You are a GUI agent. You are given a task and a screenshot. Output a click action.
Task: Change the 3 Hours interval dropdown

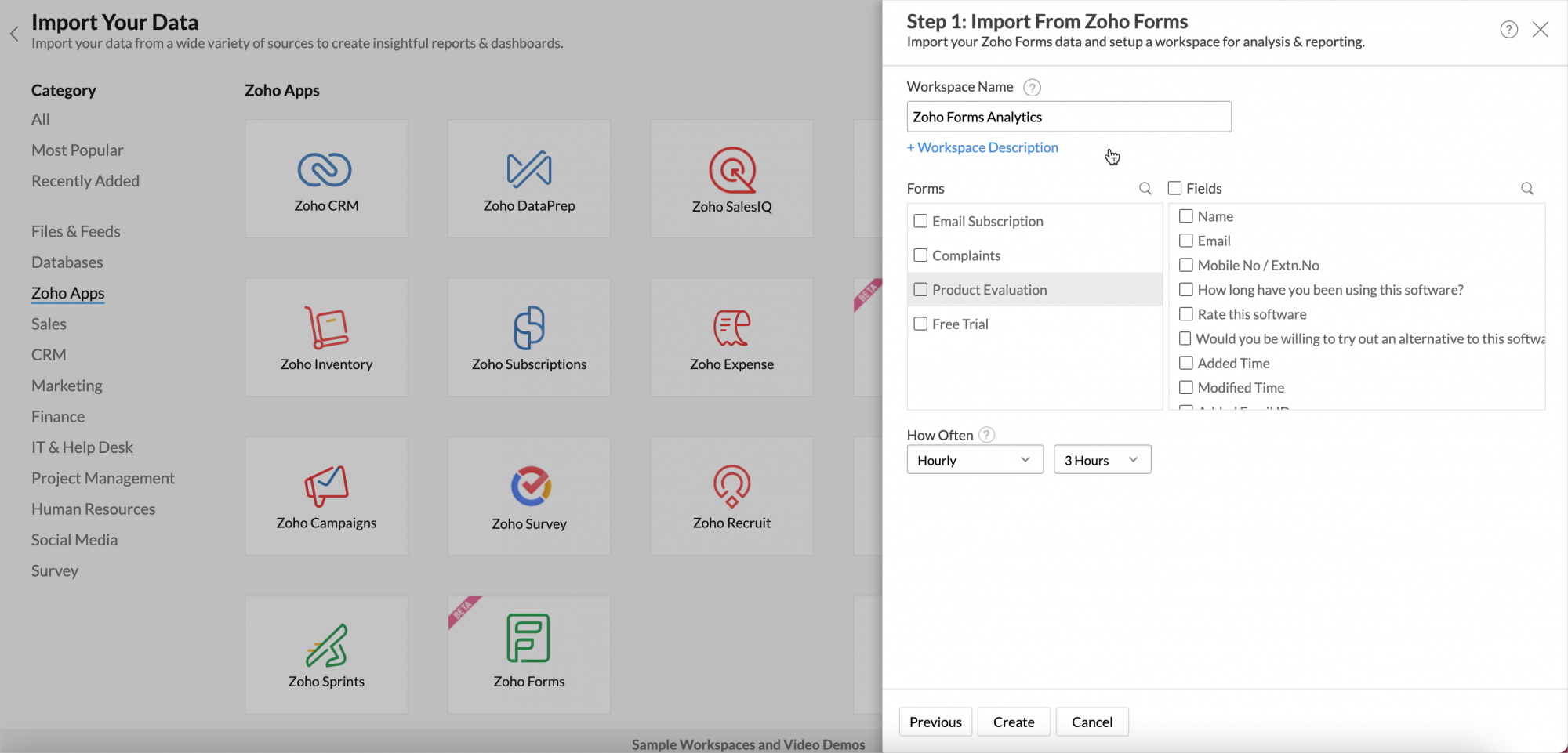[x=1102, y=459]
